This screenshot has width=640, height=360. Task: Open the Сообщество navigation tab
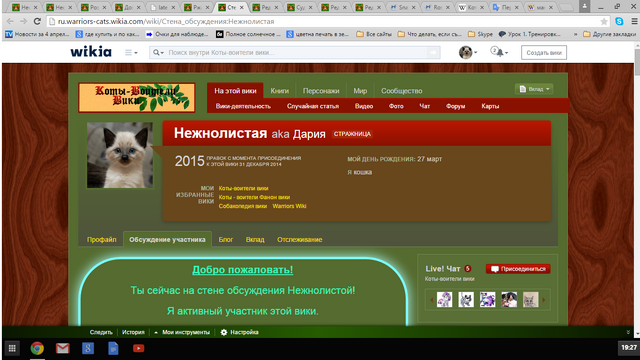tap(402, 91)
